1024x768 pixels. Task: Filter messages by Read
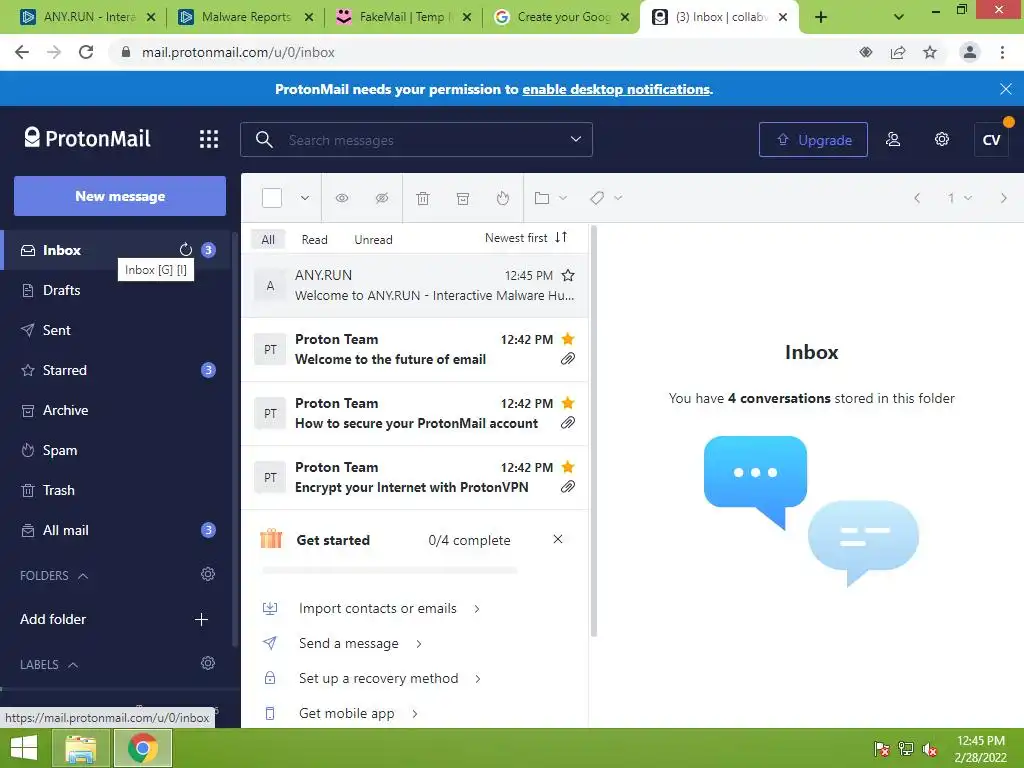tap(314, 240)
